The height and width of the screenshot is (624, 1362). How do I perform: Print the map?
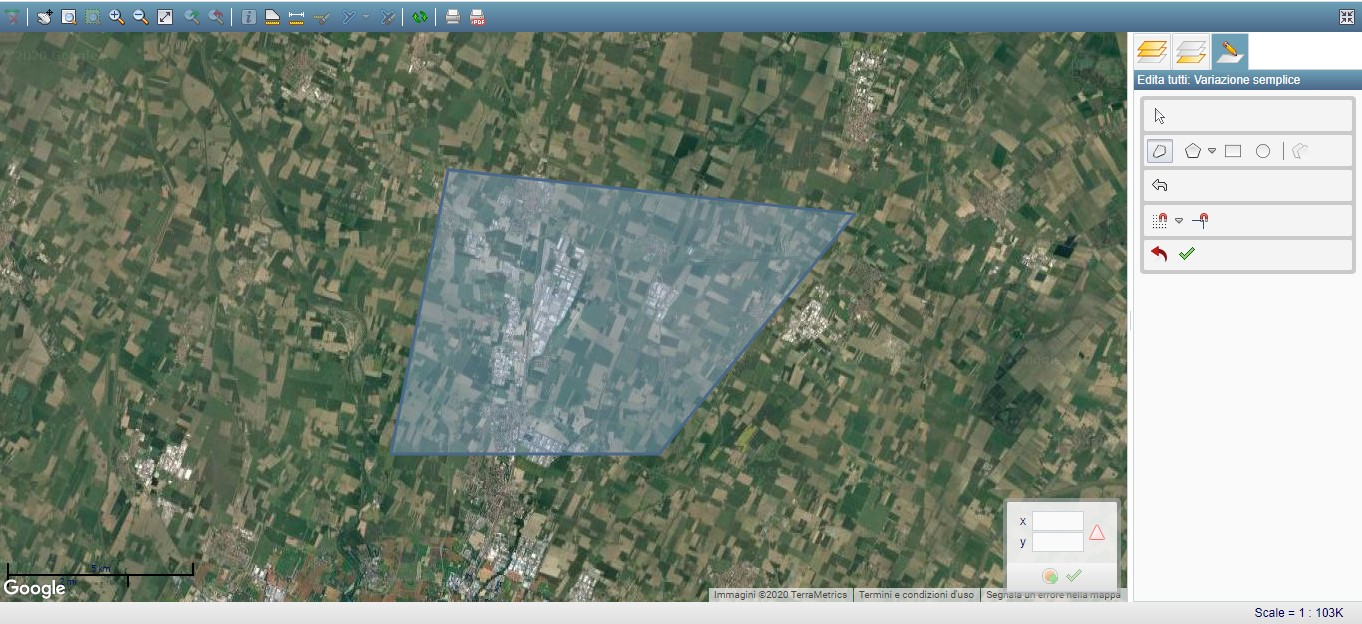tap(453, 16)
